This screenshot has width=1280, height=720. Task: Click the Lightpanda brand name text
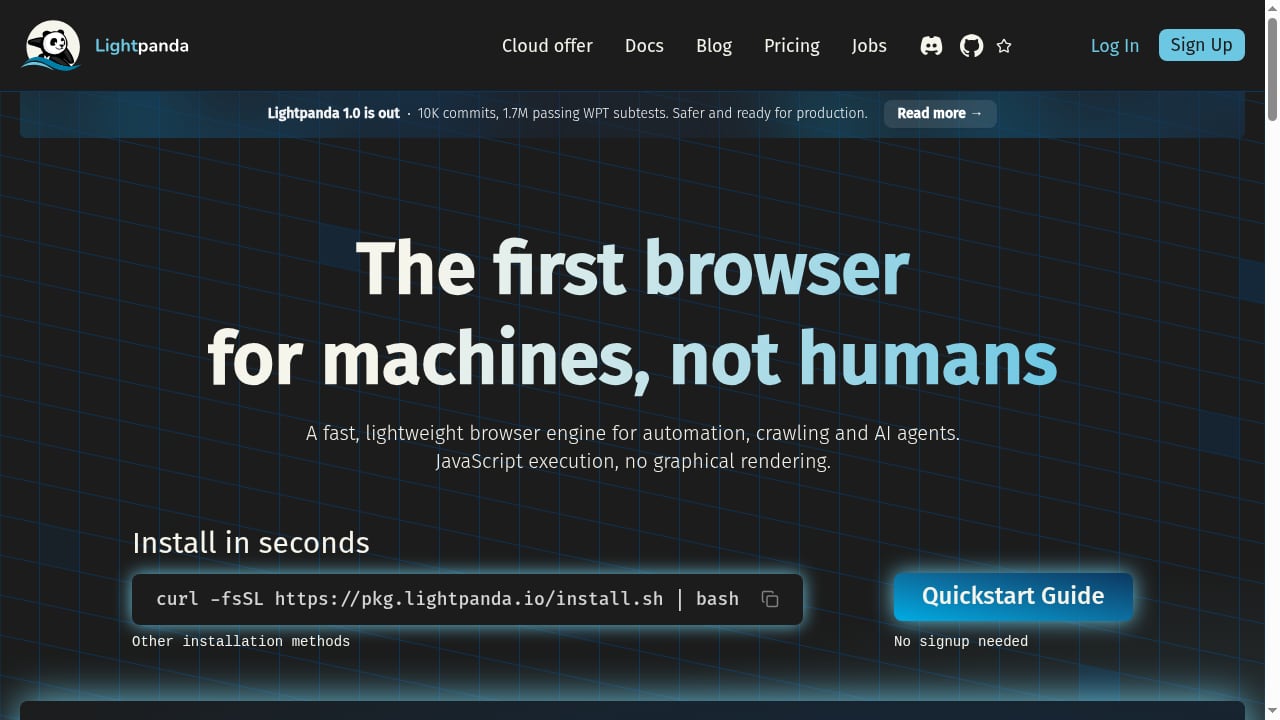click(142, 46)
